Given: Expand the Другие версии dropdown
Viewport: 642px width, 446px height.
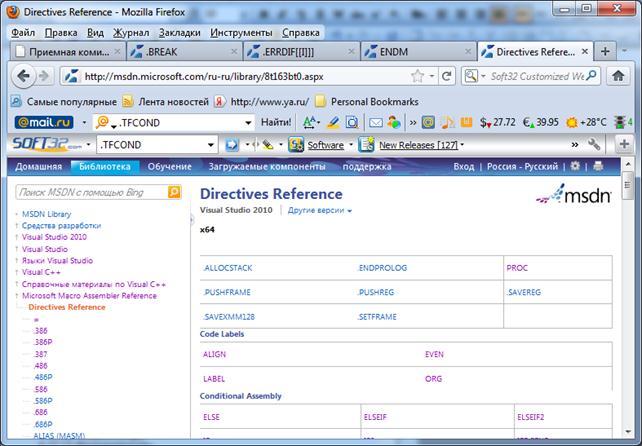Looking at the screenshot, I should [x=320, y=211].
